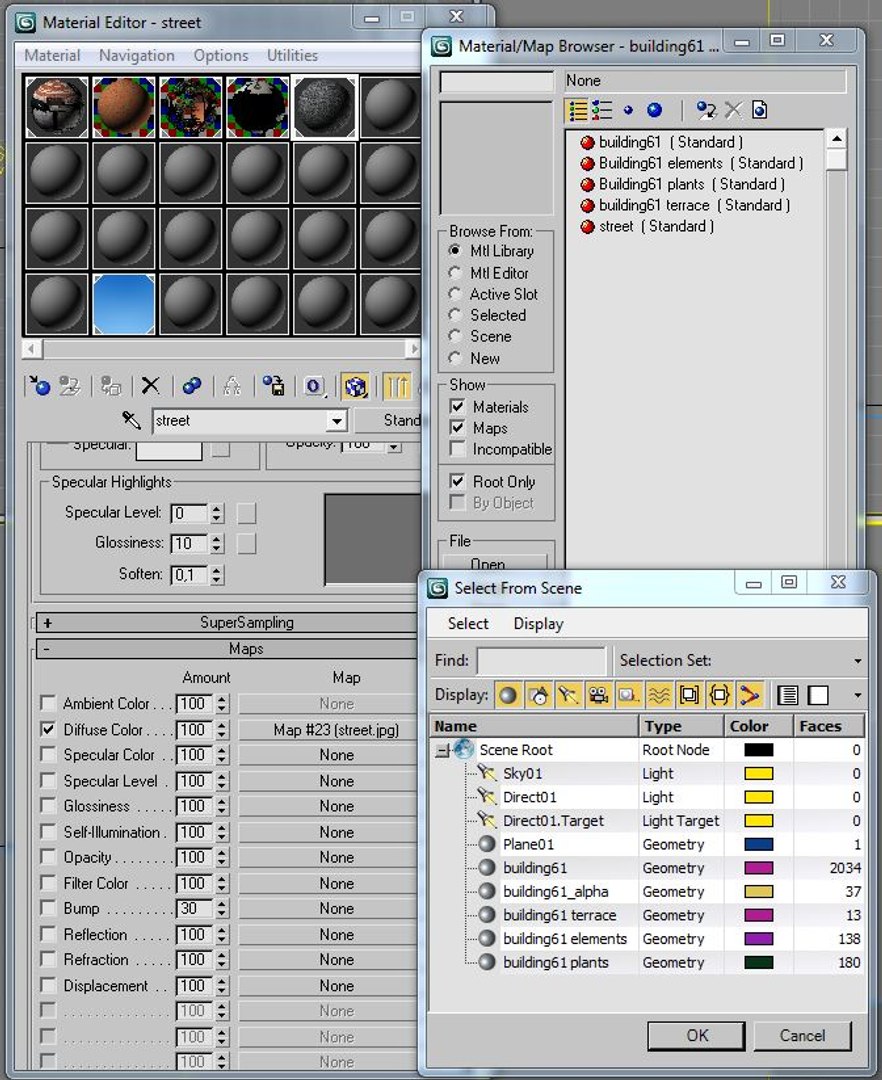Toggle Display Lights filter icon
882x1080 pixels.
pyautogui.click(x=568, y=696)
